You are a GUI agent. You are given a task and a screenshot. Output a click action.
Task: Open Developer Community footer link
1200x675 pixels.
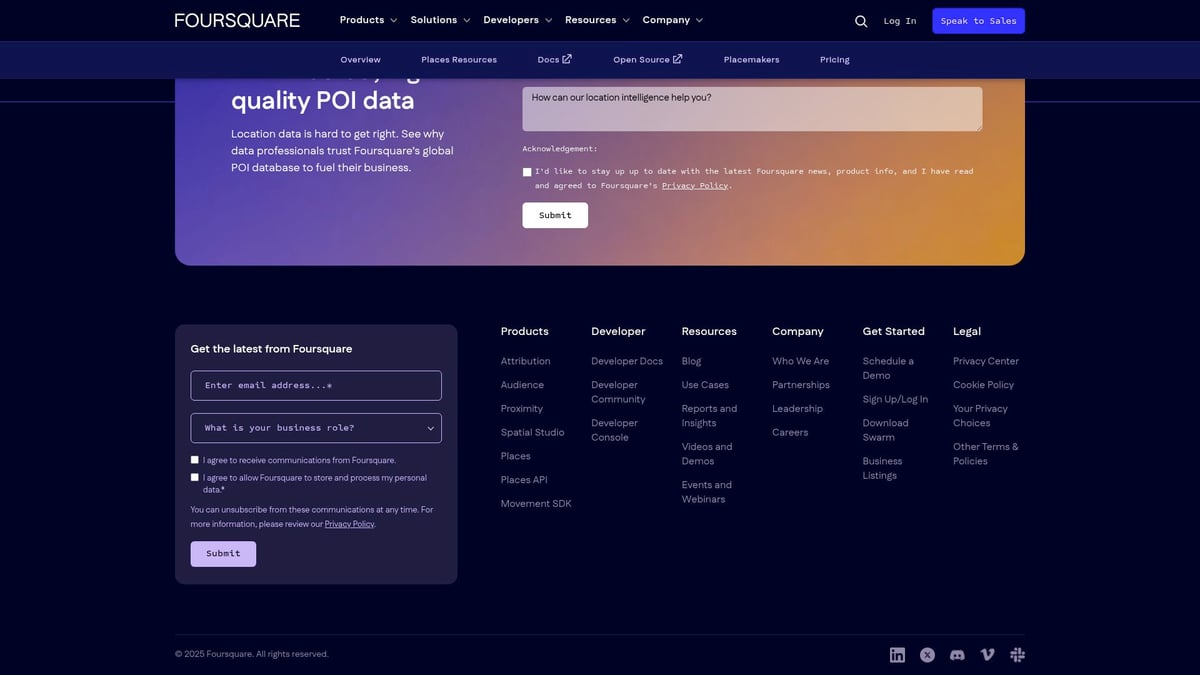pyautogui.click(x=618, y=392)
